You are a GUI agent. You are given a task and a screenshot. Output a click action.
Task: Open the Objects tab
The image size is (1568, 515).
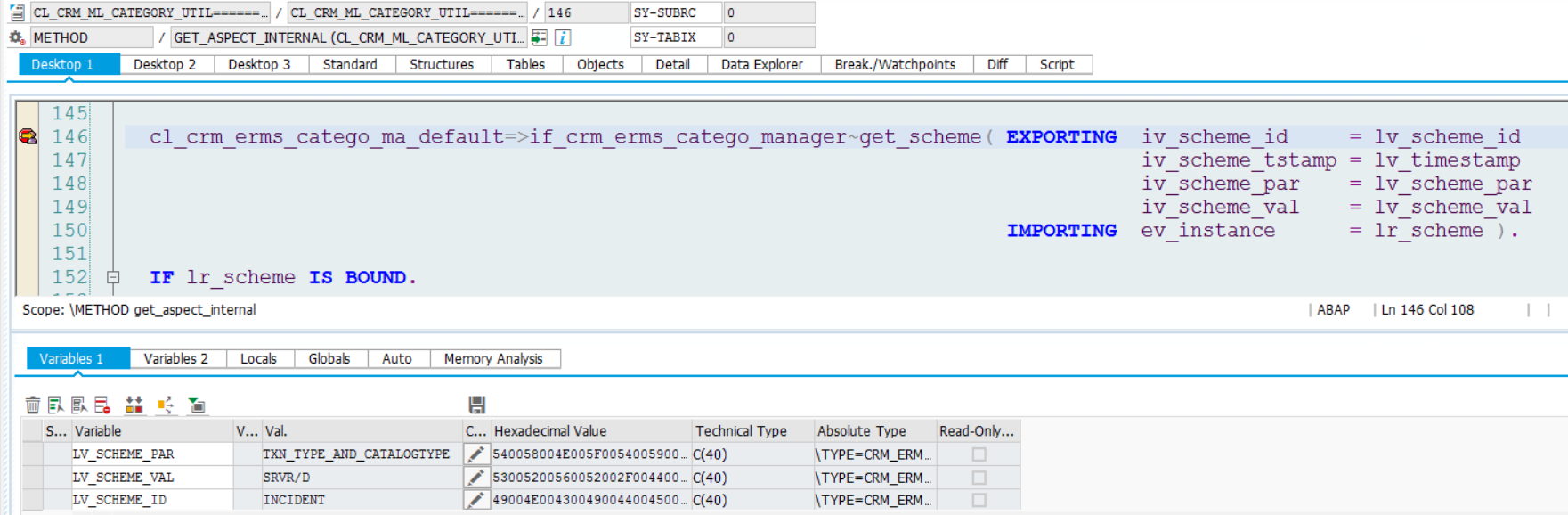pos(600,64)
